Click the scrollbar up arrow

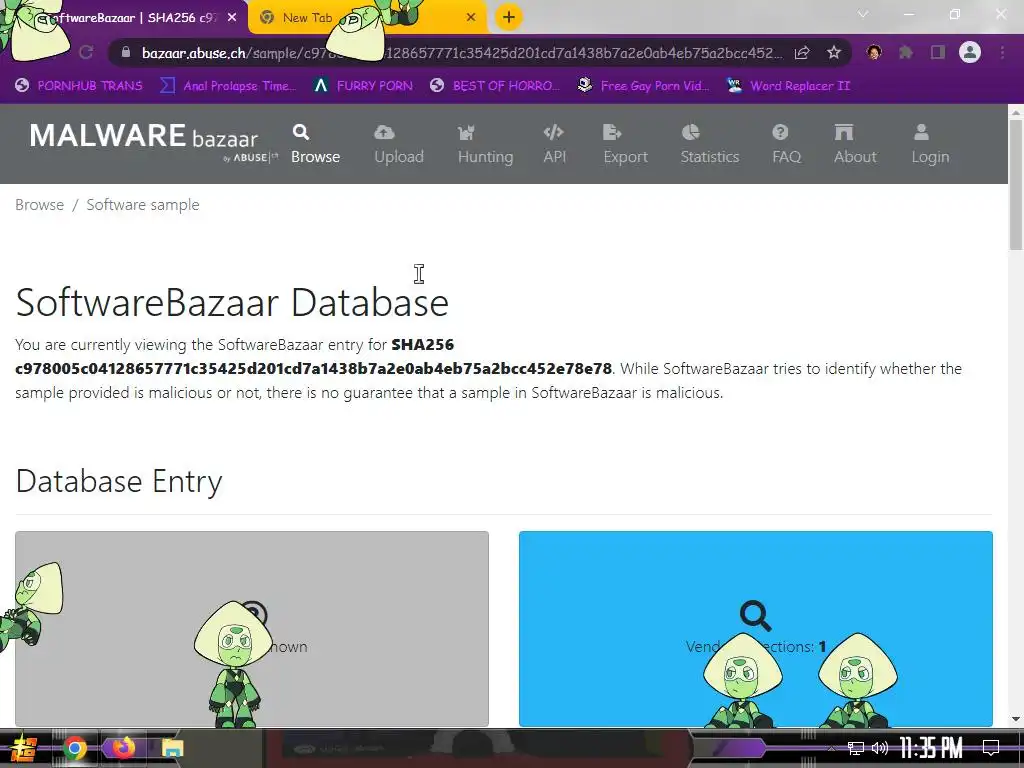[x=1016, y=112]
